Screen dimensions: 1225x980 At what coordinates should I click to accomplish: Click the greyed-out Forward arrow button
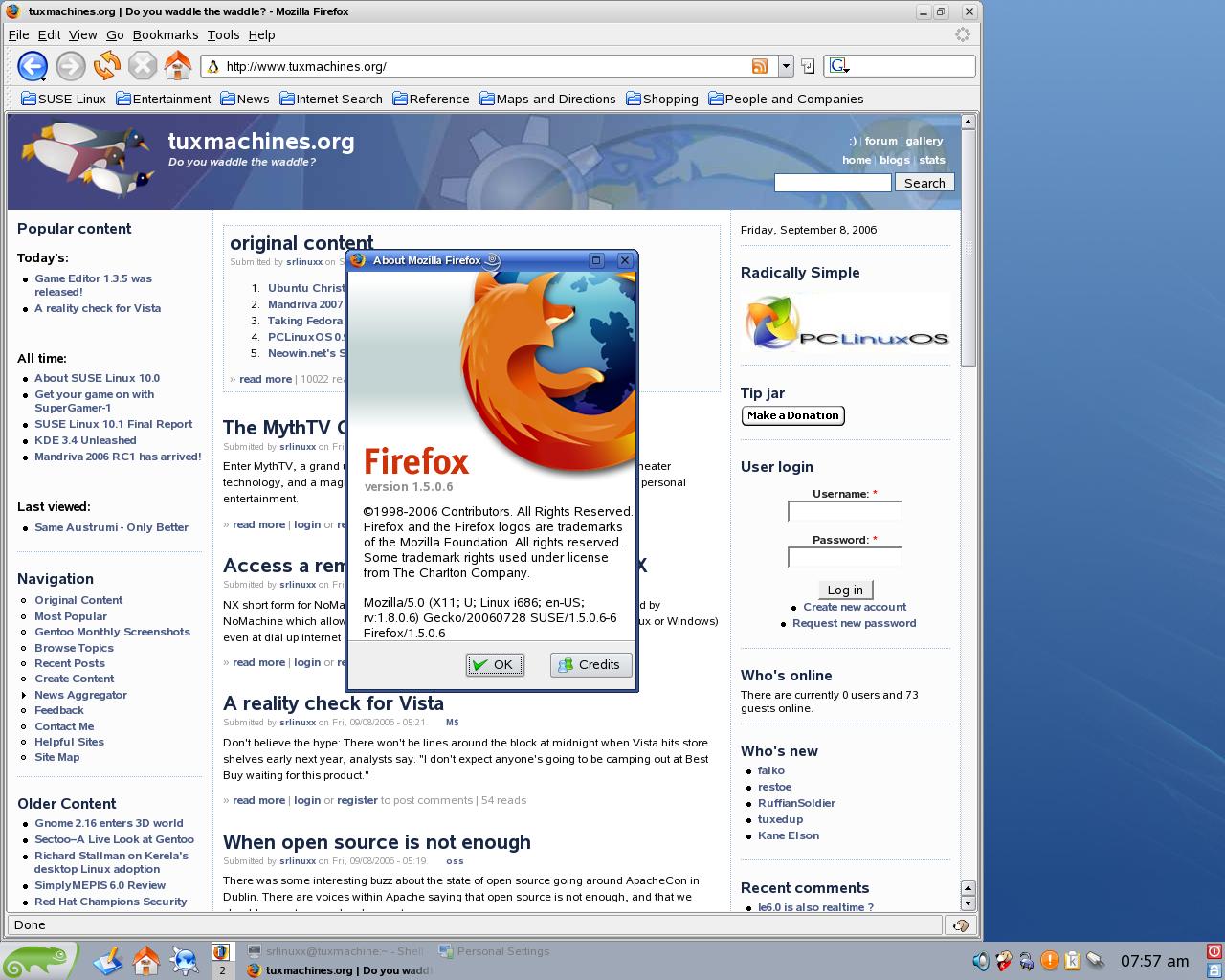(x=70, y=66)
